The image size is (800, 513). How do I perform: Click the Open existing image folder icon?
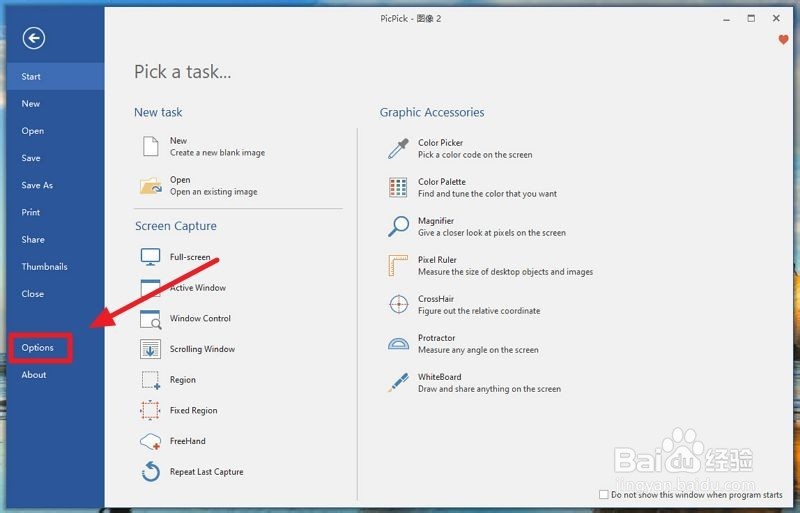coord(151,186)
